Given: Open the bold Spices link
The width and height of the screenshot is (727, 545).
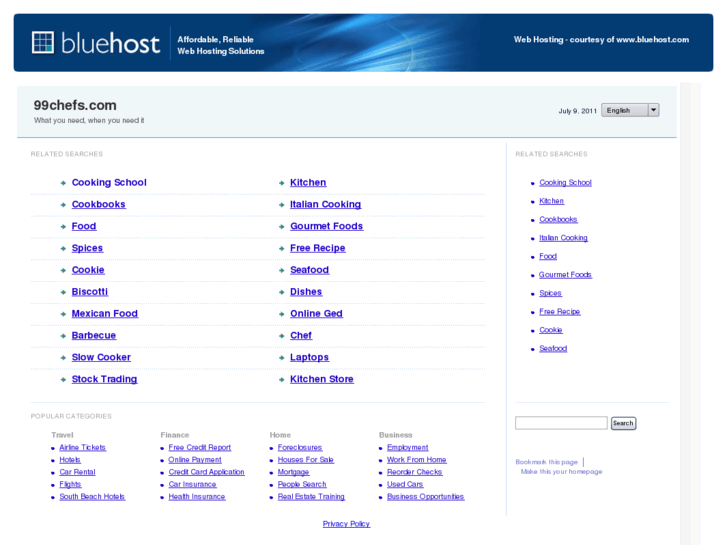Looking at the screenshot, I should [x=87, y=248].
